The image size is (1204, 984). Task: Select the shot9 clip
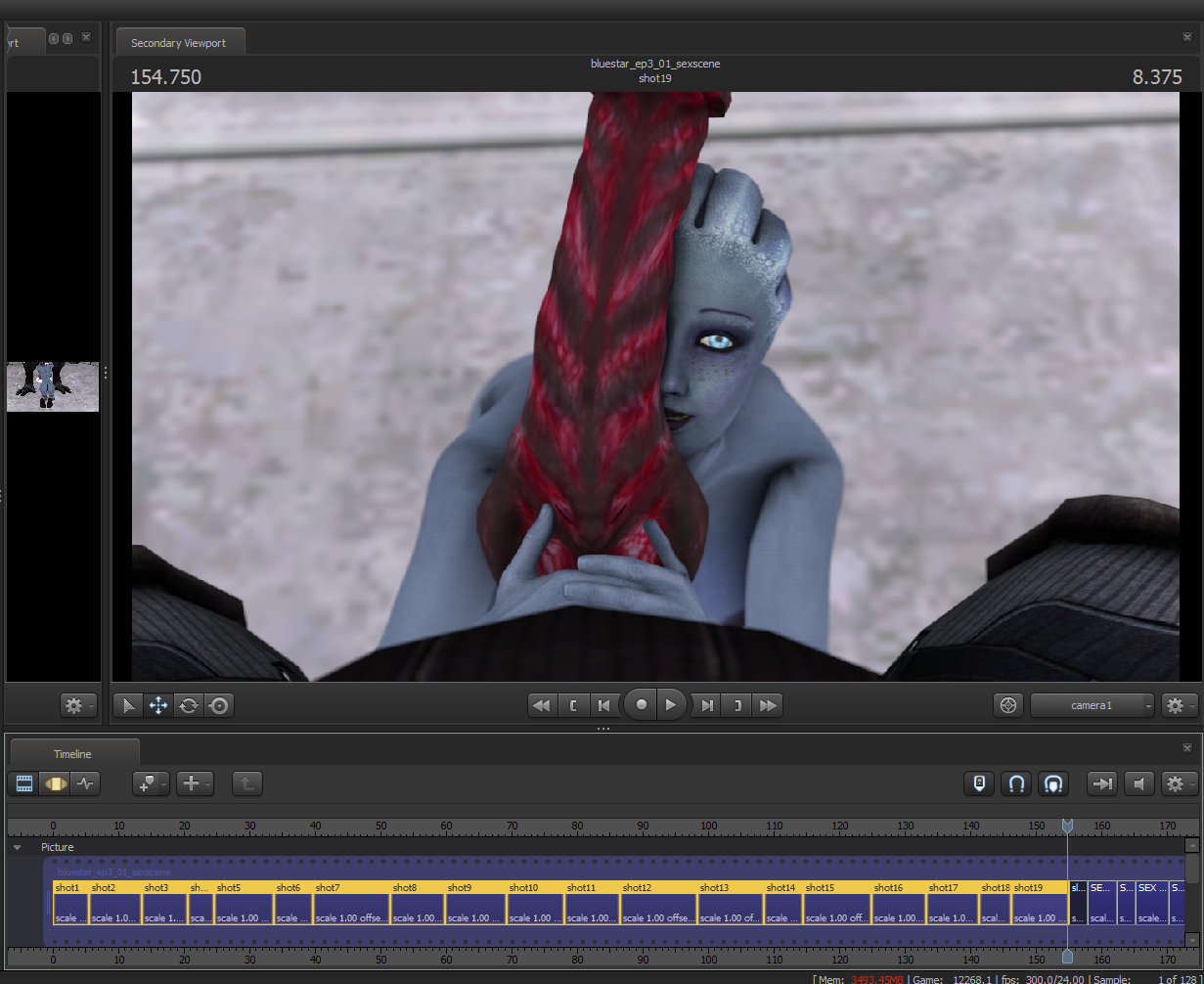[x=476, y=903]
